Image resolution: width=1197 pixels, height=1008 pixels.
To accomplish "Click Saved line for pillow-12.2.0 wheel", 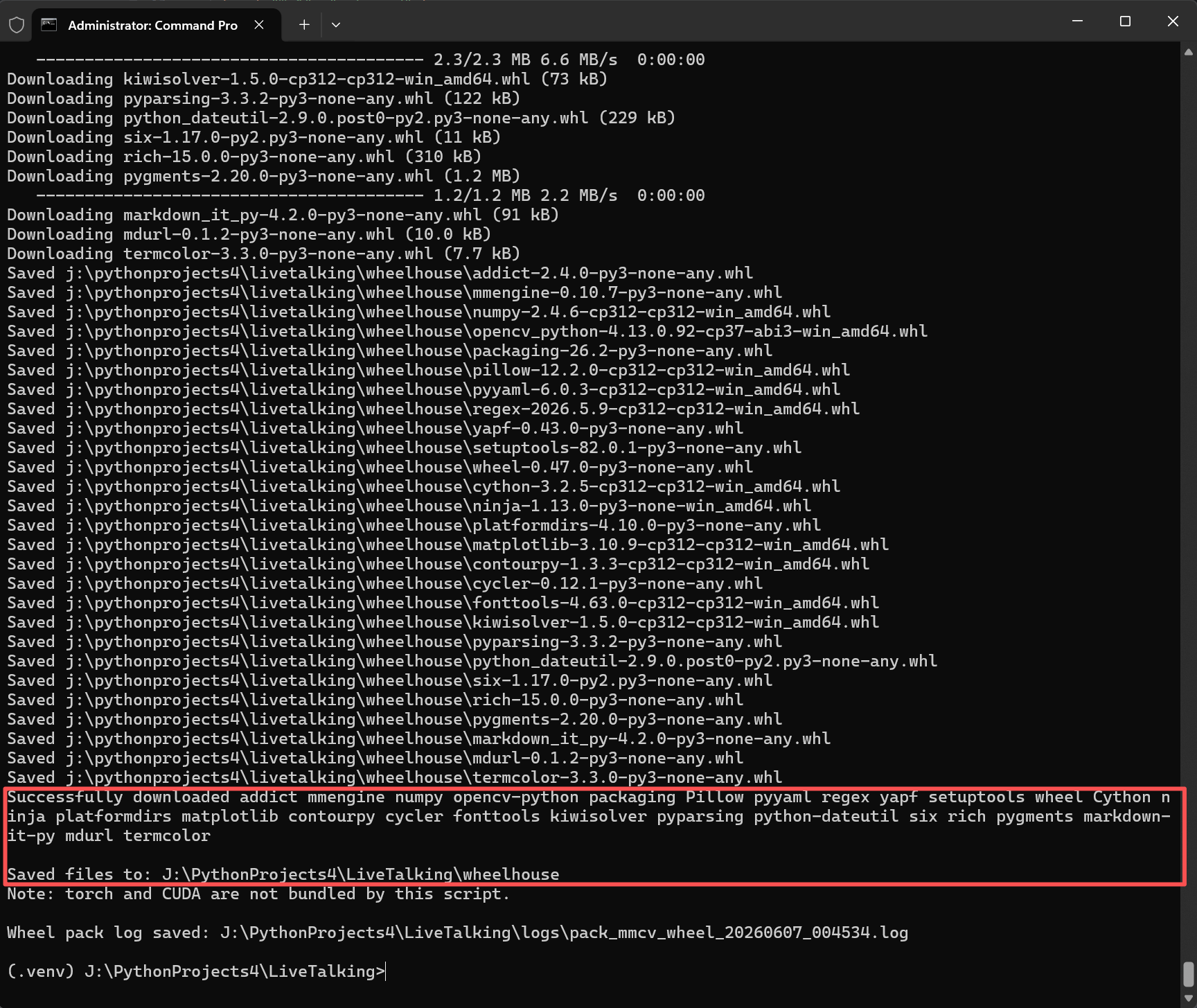I will point(428,370).
